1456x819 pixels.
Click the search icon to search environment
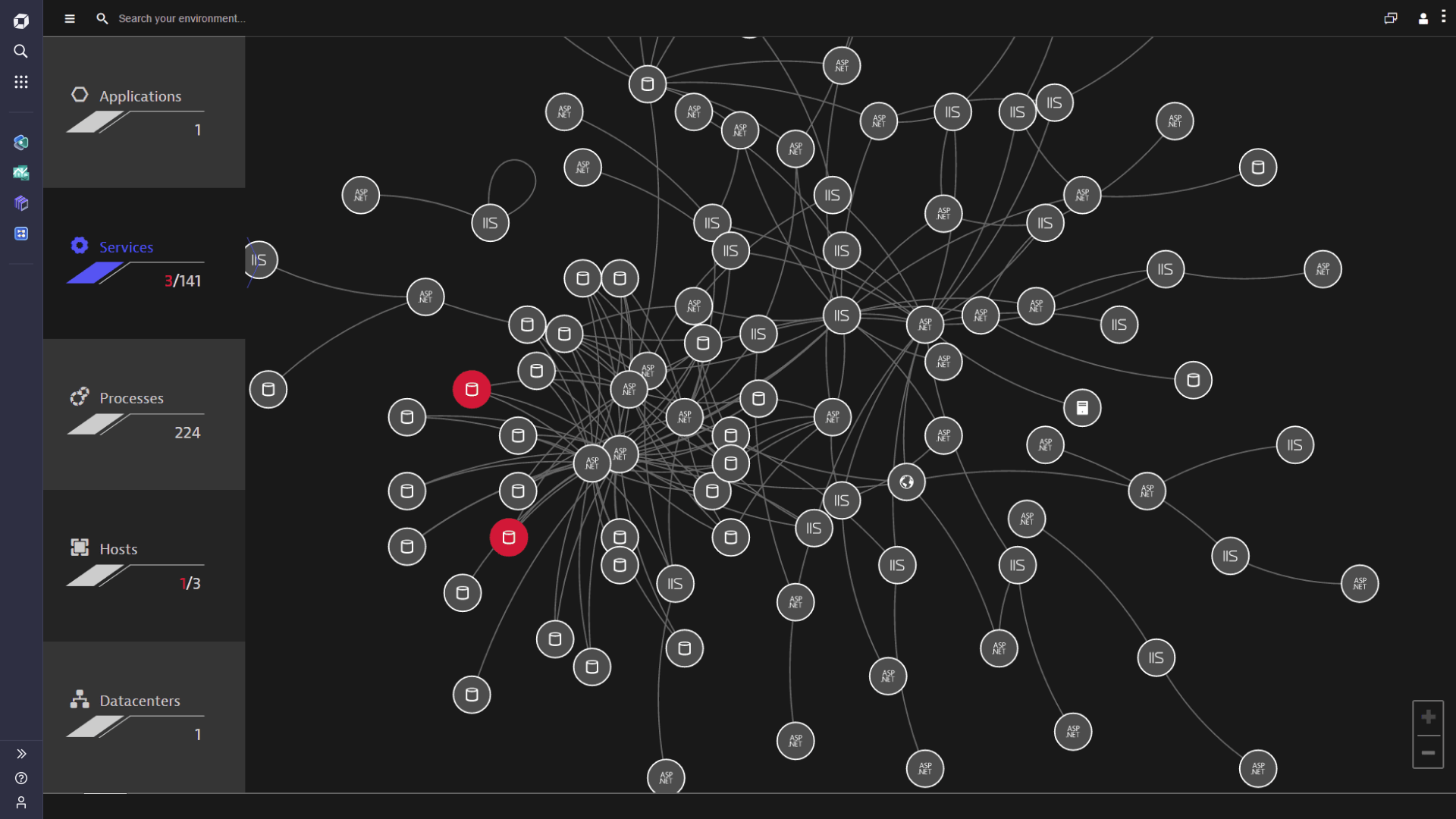pos(102,18)
